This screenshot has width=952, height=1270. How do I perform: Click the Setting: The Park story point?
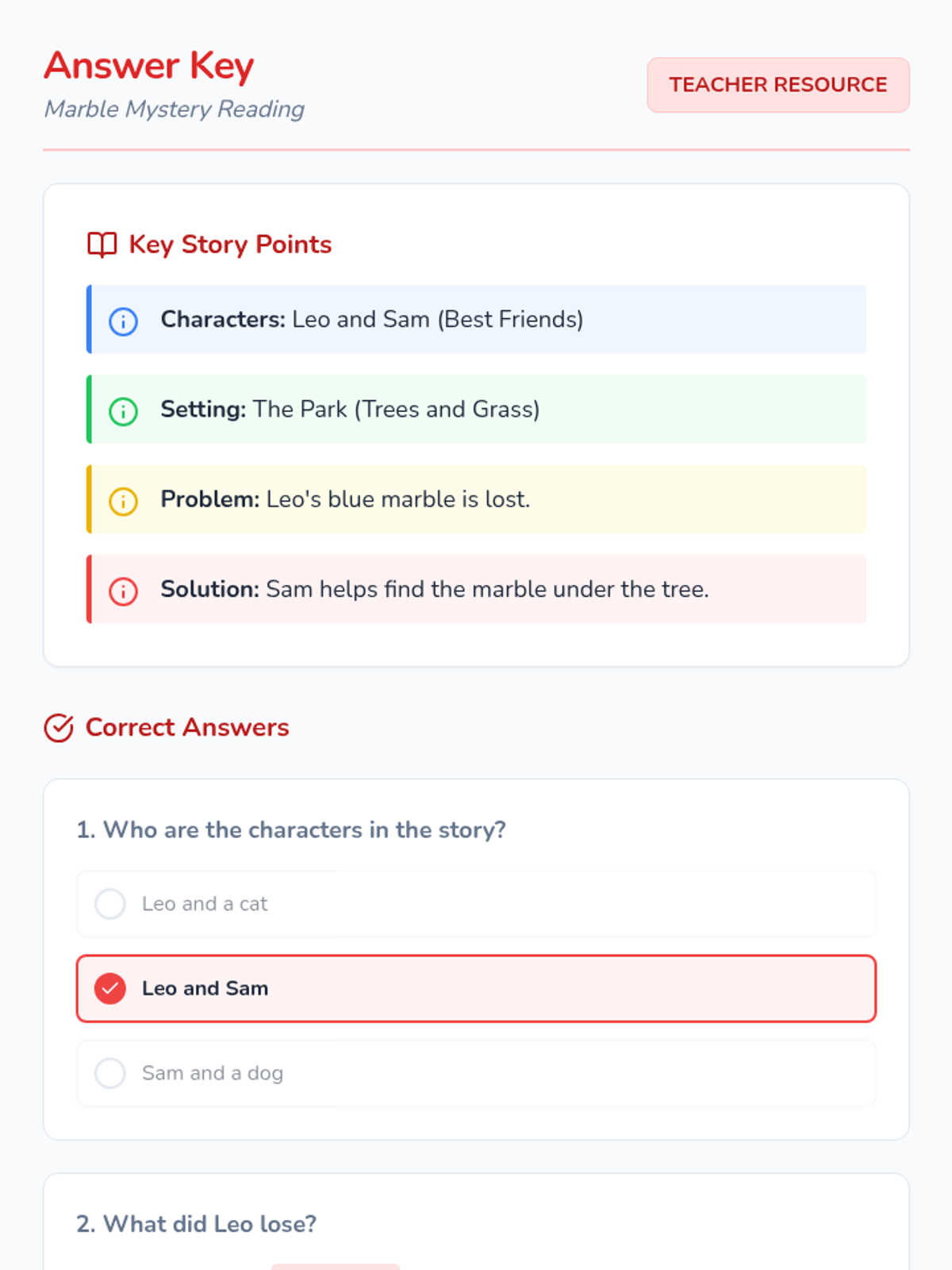[x=476, y=409]
